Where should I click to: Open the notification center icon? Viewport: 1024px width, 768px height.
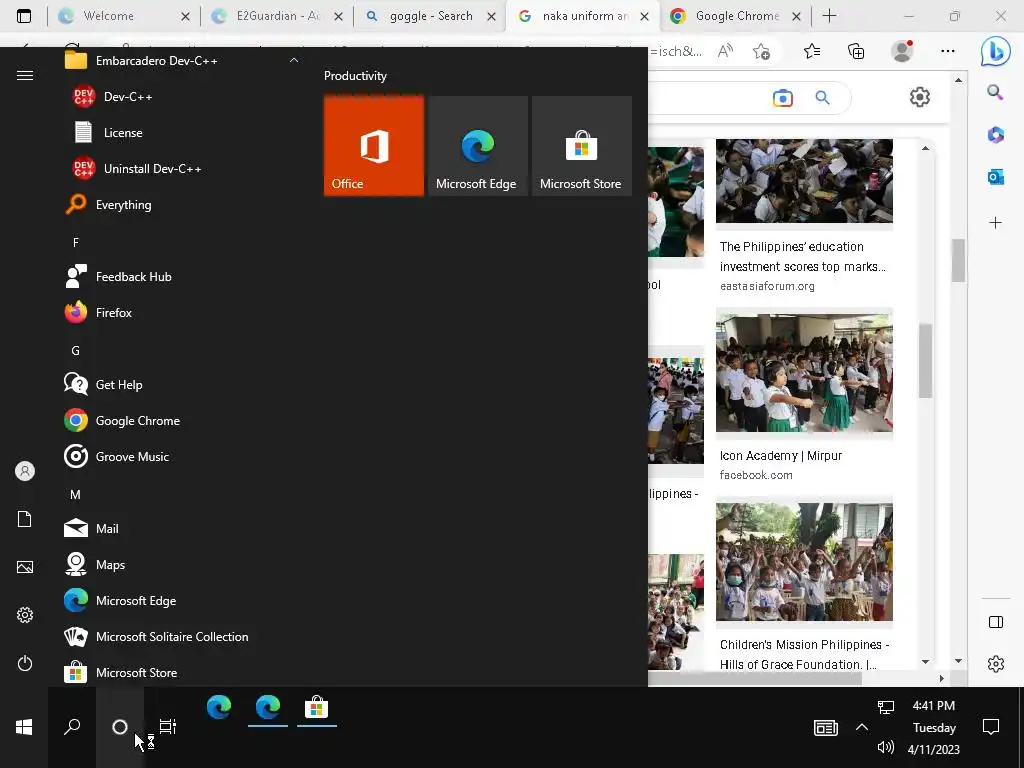tap(991, 727)
